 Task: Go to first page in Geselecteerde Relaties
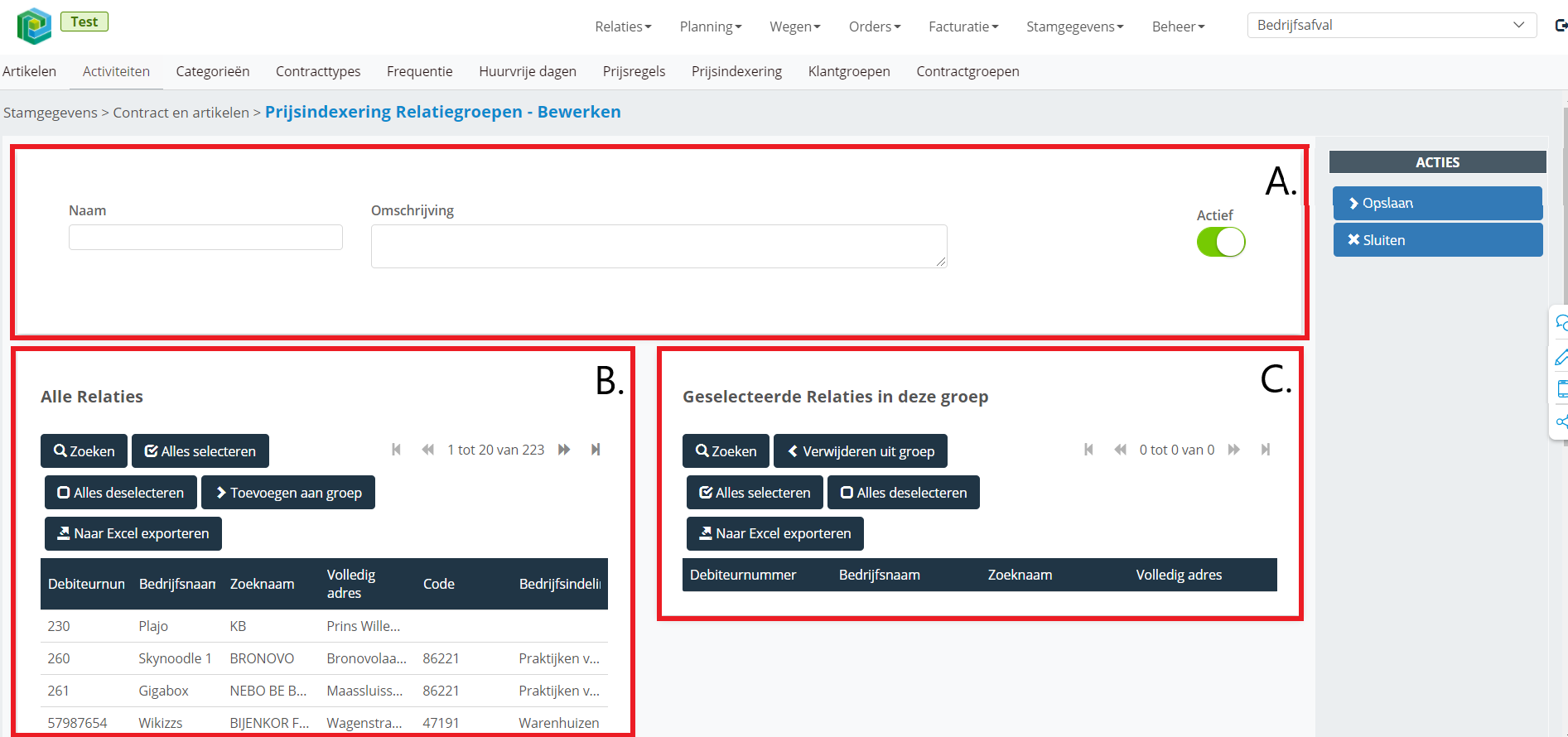tap(1089, 450)
